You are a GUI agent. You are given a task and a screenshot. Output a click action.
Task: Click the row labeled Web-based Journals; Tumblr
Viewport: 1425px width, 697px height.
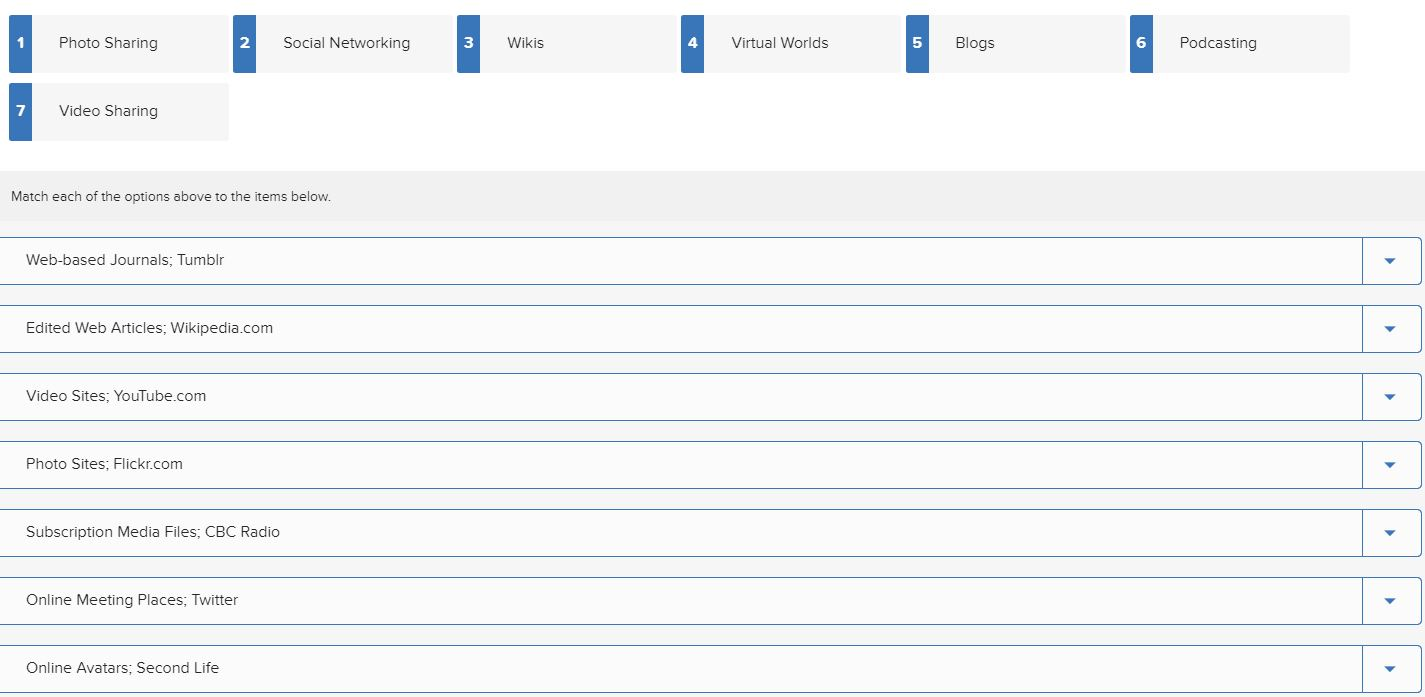(x=600, y=260)
